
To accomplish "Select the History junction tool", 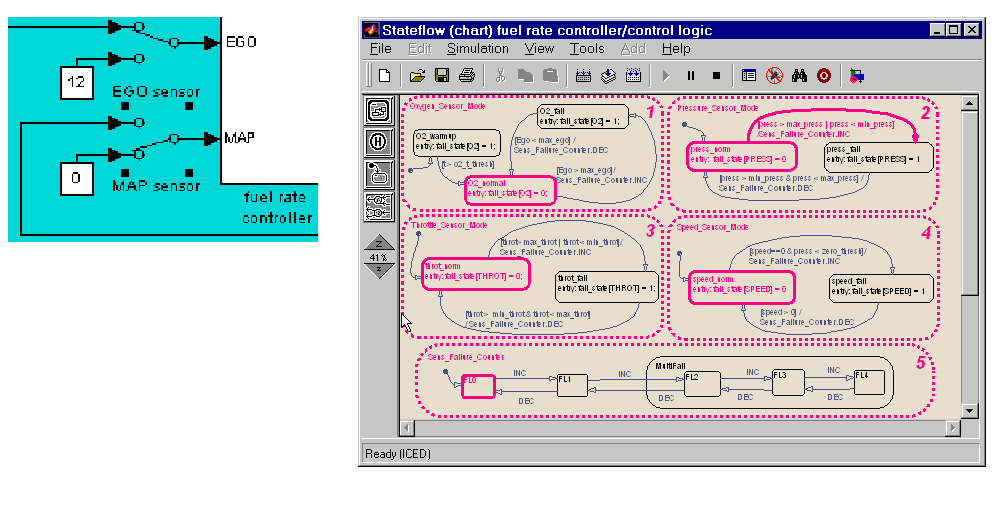I will (378, 142).
